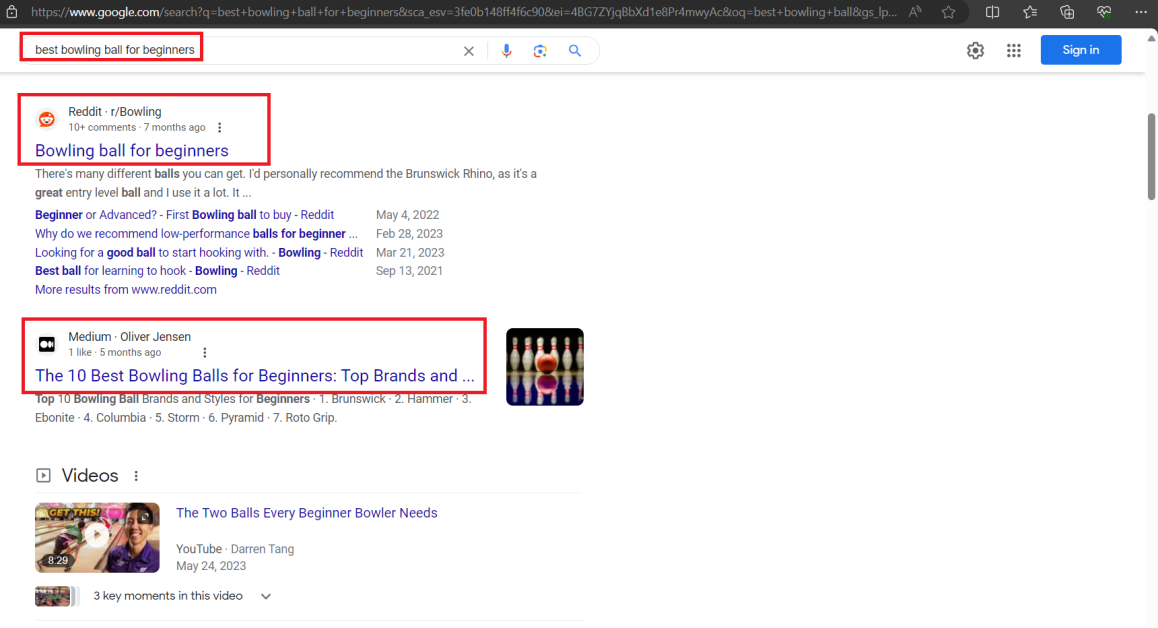Click the bowling pins thumbnail image
This screenshot has height=628, width=1158.
click(x=544, y=367)
